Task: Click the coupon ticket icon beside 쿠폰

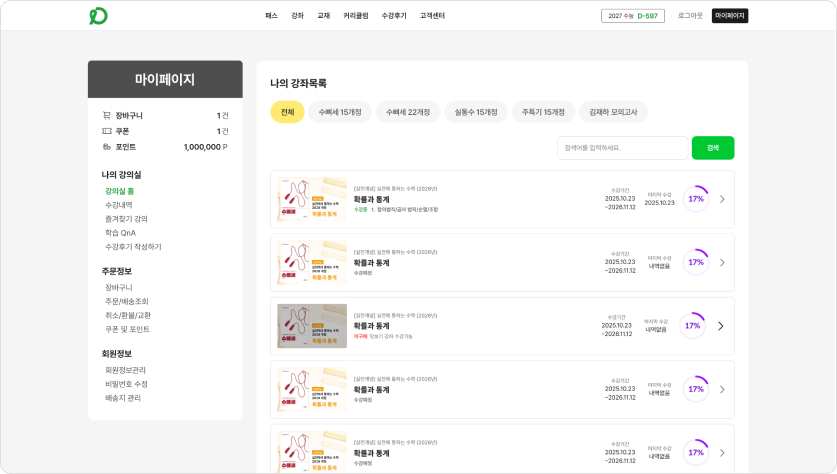Action: coord(107,131)
